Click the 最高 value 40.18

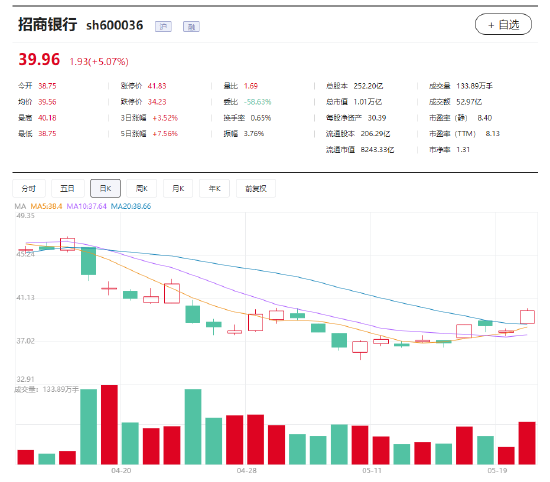pos(47,118)
